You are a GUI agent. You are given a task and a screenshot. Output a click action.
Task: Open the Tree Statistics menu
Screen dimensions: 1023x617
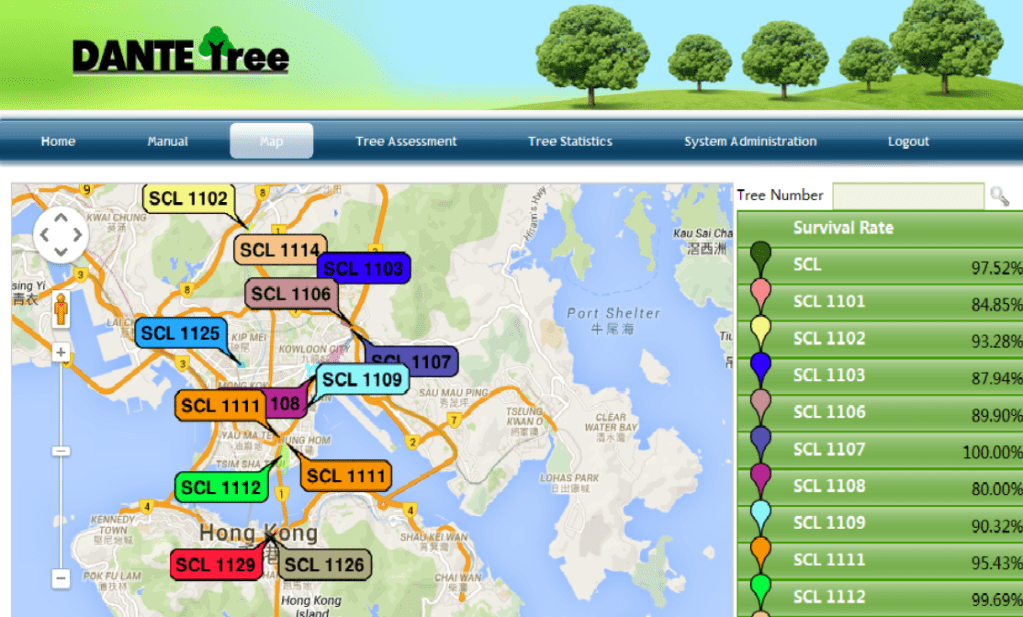(x=570, y=141)
